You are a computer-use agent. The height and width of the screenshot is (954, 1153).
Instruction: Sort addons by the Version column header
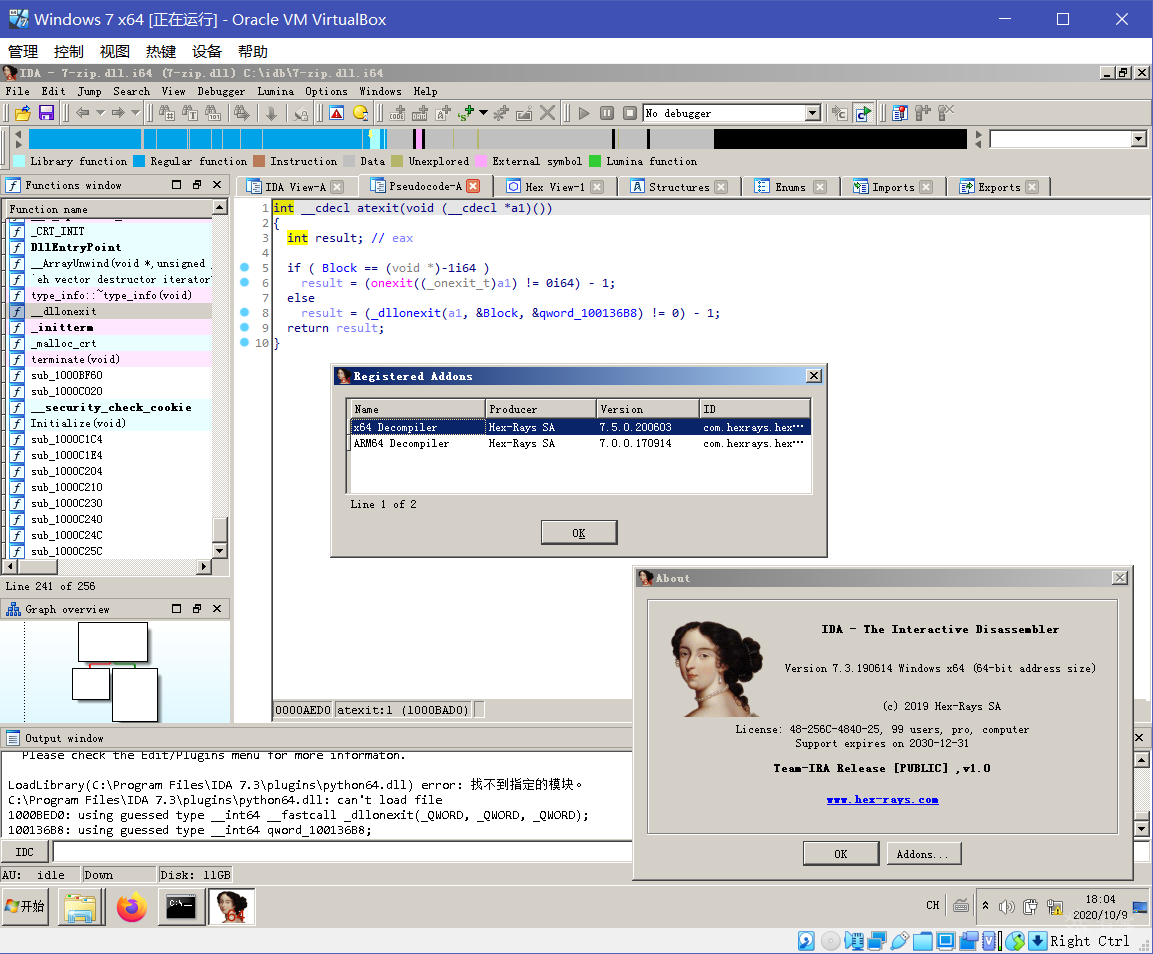[x=647, y=409]
